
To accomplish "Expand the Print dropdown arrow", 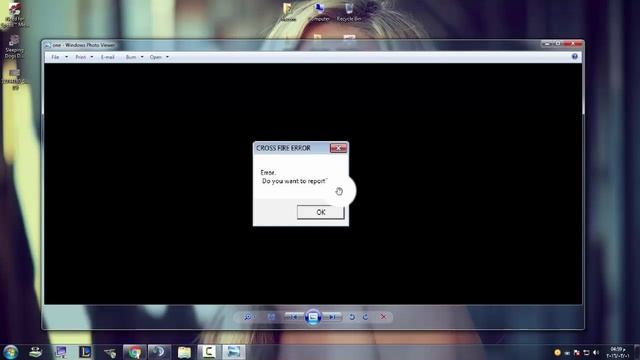I will (x=91, y=57).
